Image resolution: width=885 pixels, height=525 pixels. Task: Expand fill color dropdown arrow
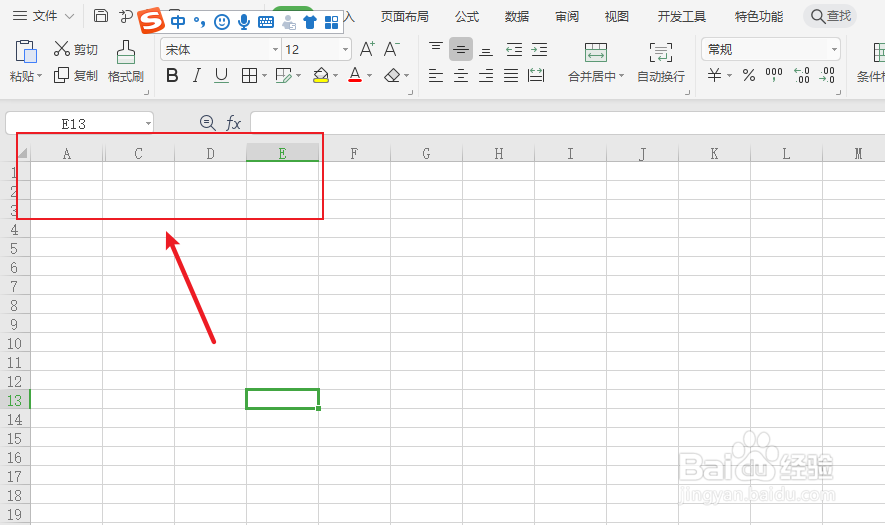point(335,76)
